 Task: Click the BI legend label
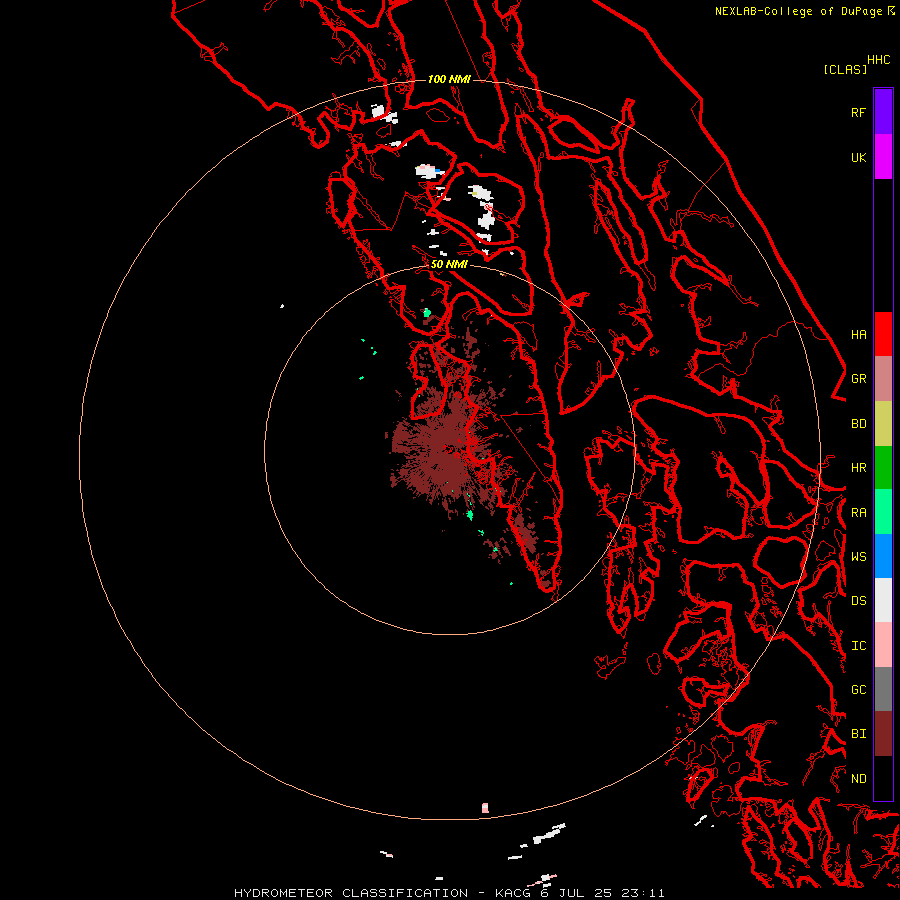[x=858, y=734]
